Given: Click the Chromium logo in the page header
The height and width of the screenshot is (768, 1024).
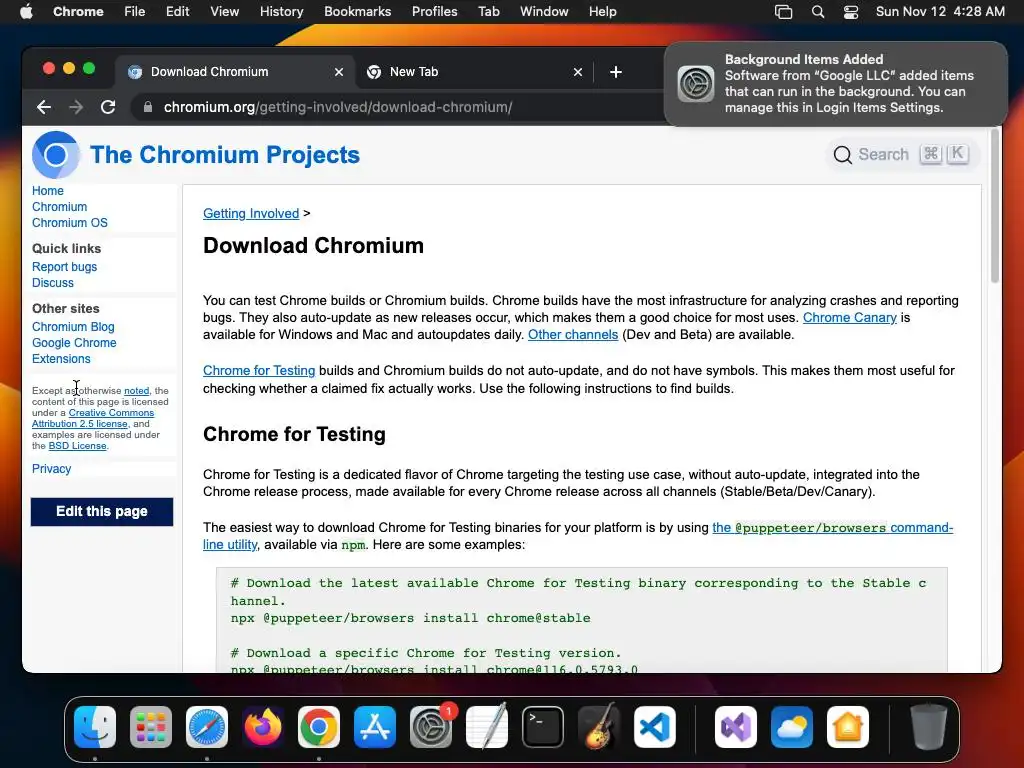Looking at the screenshot, I should pos(56,155).
